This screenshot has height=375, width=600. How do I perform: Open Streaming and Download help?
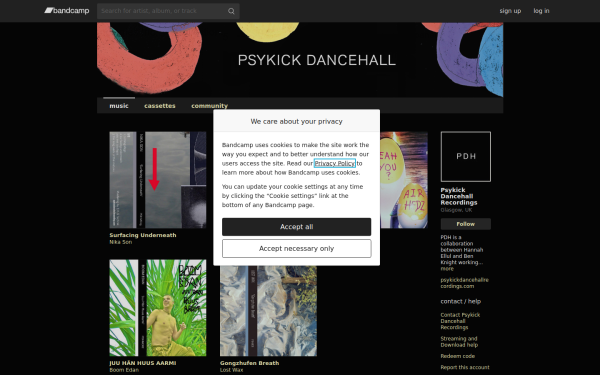click(459, 342)
